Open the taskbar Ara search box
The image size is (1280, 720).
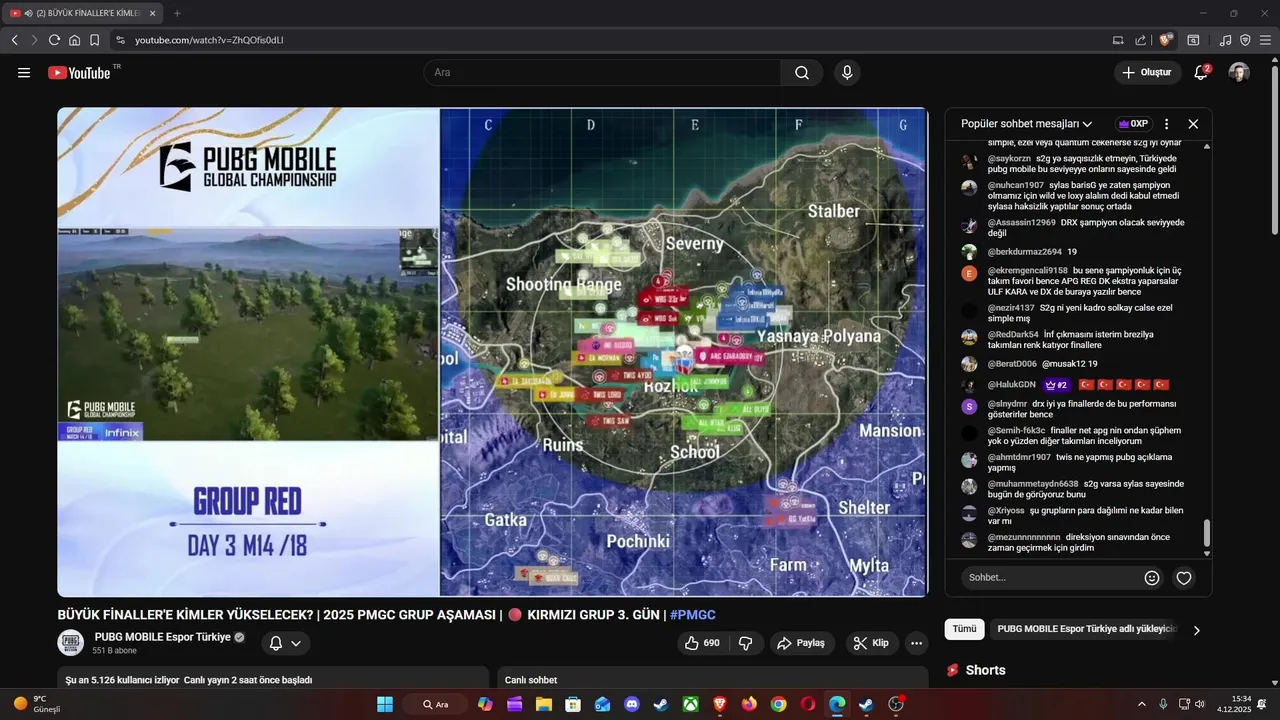pos(435,704)
